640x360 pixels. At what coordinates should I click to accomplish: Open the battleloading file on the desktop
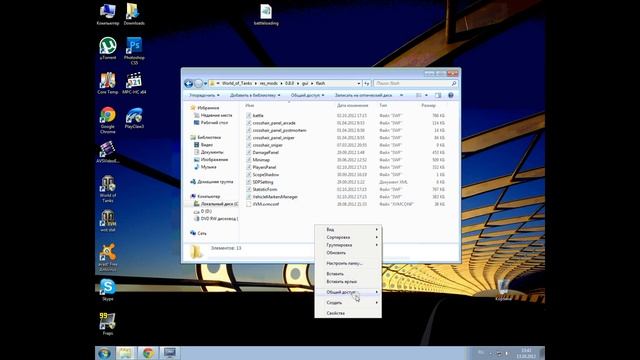pos(266,15)
